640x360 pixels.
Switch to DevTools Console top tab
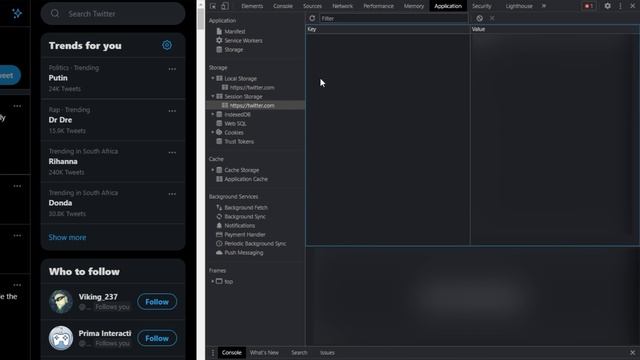click(282, 6)
